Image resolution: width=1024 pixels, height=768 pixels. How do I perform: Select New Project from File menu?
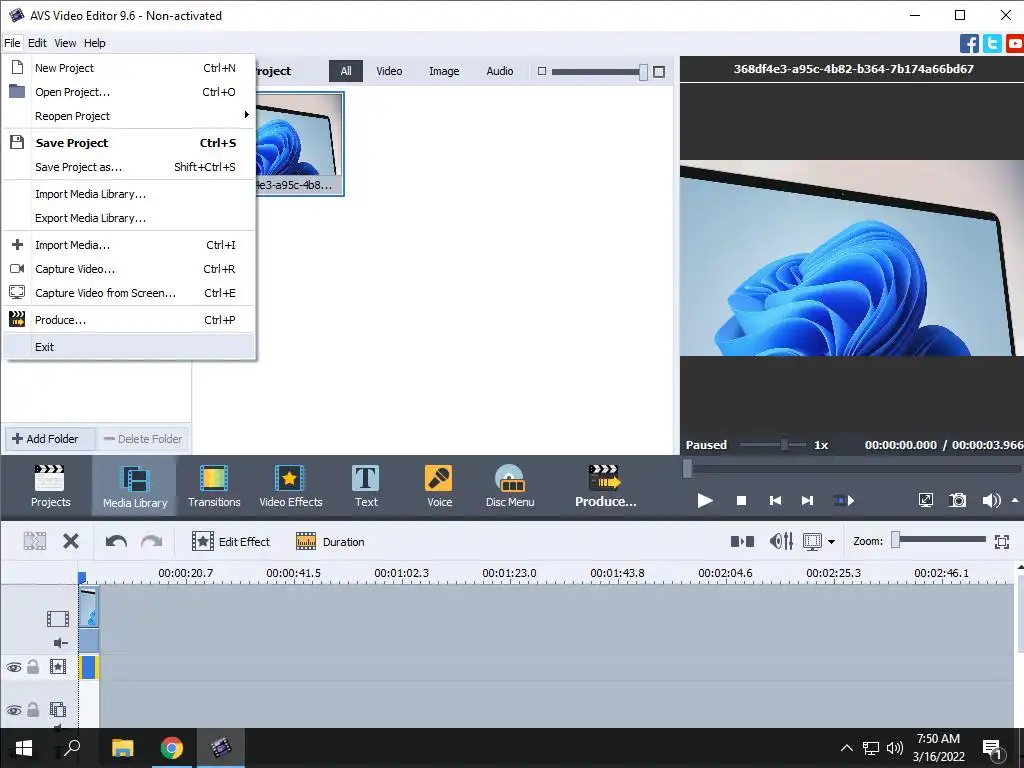(x=129, y=68)
